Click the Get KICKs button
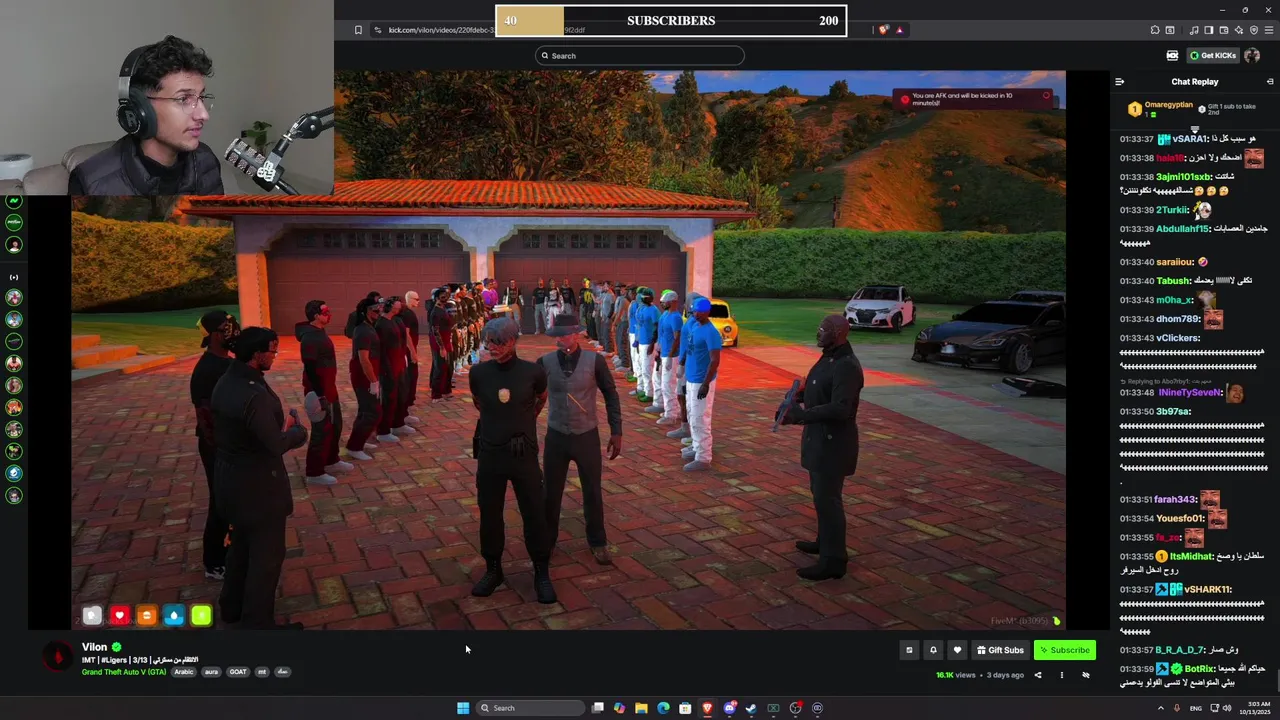 coord(1213,55)
